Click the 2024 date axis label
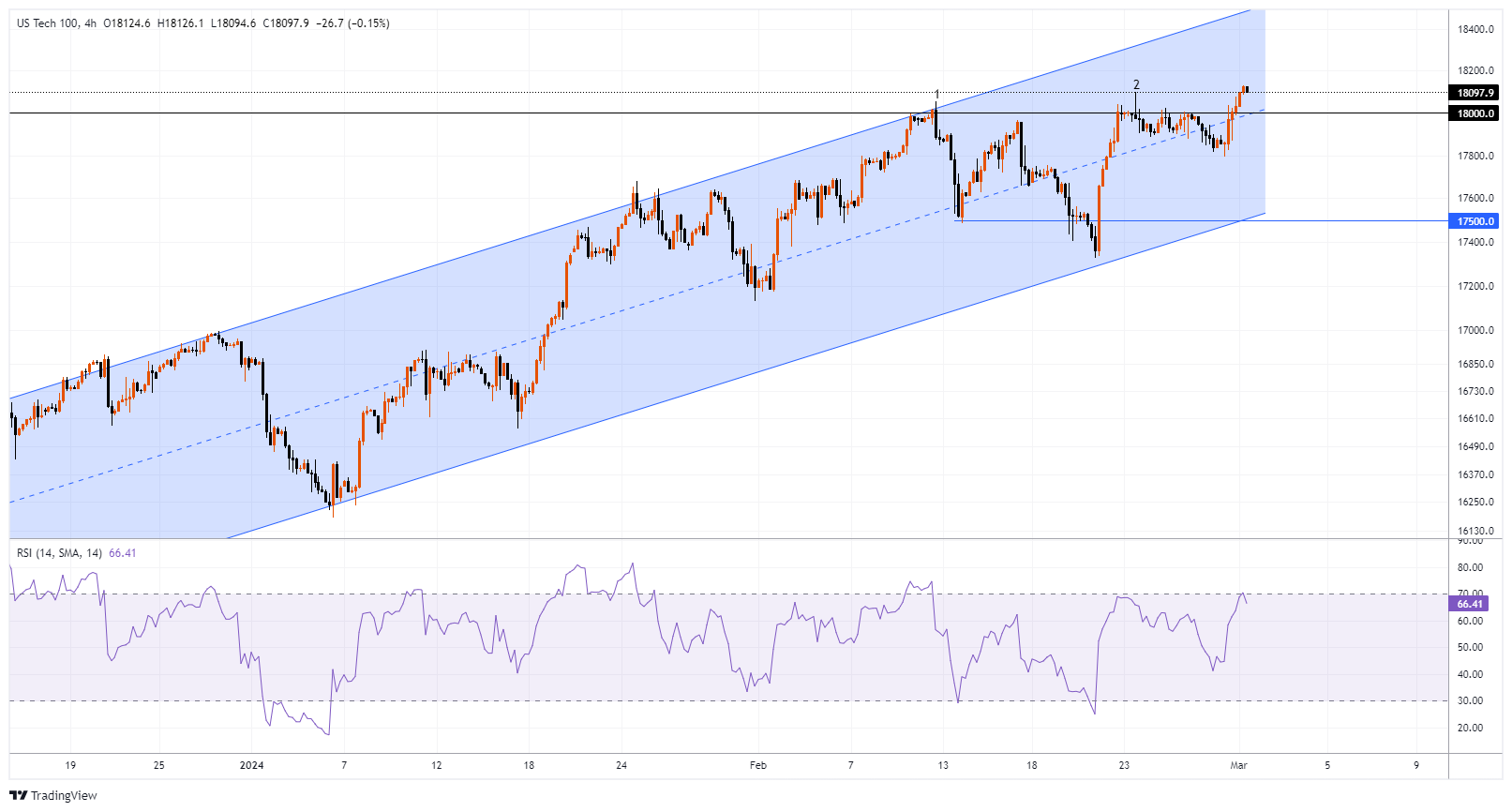The width and height of the screenshot is (1512, 812). coord(251,765)
